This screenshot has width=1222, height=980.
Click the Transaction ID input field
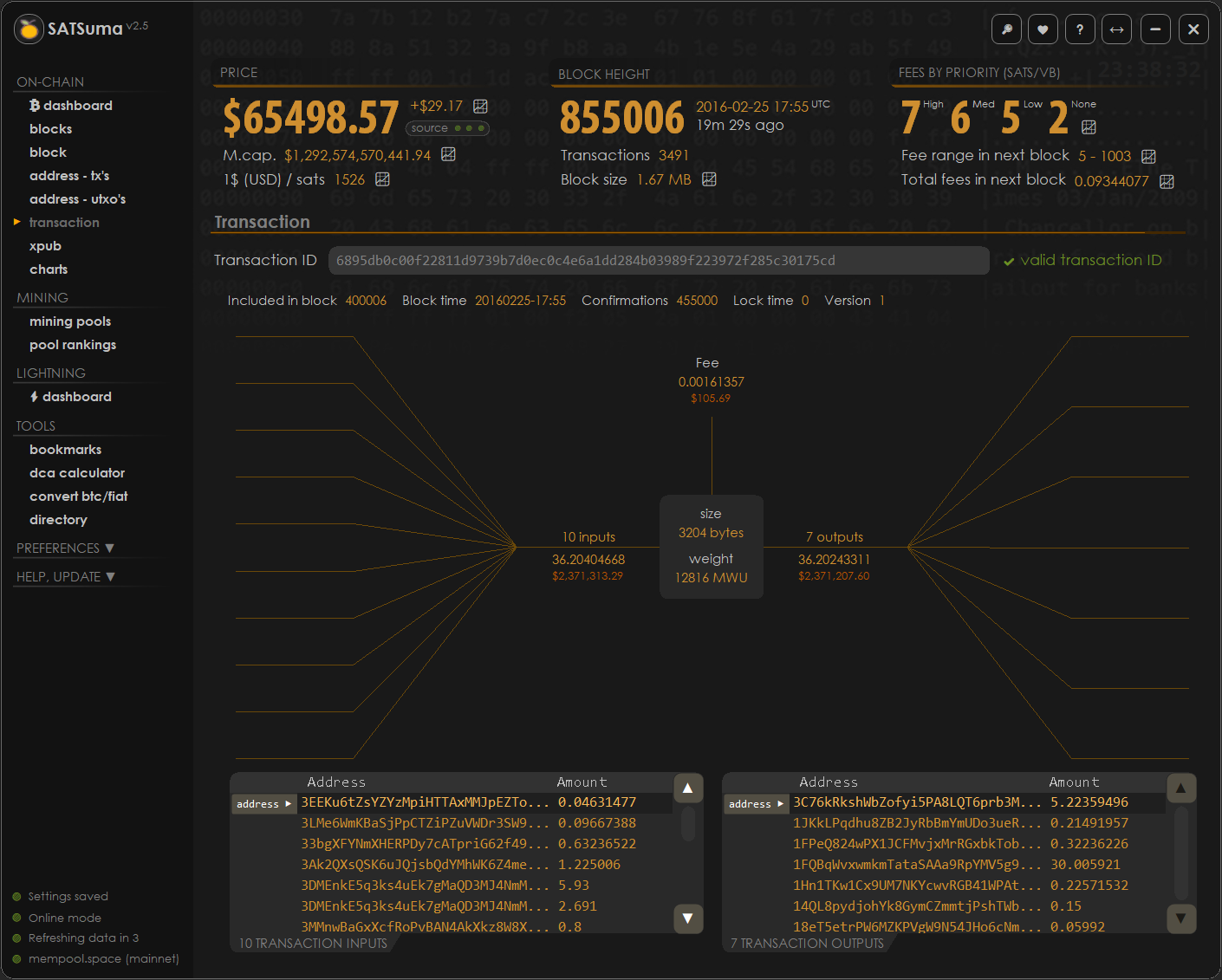(x=659, y=261)
